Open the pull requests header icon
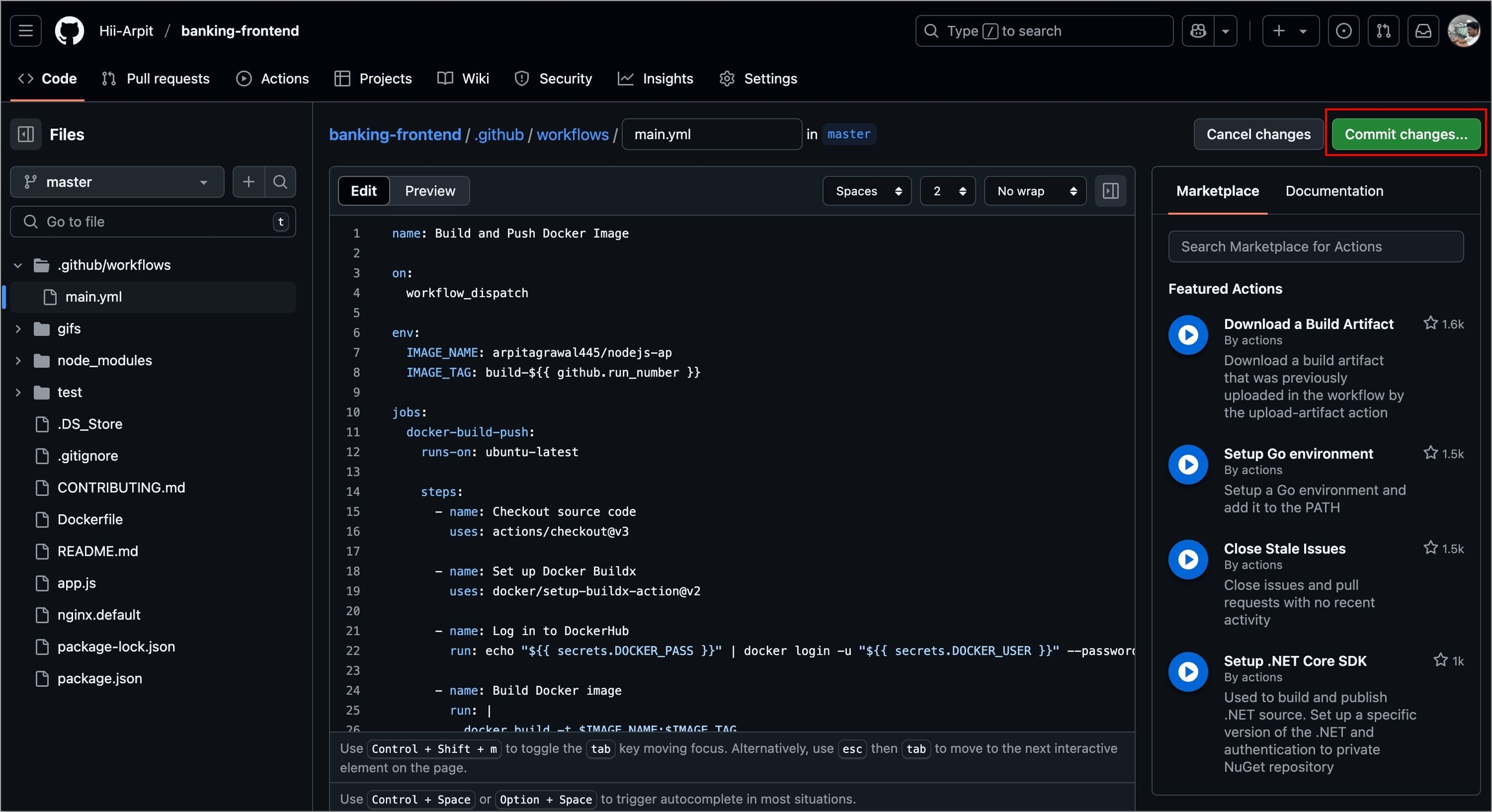The image size is (1492, 812). pos(1383,30)
